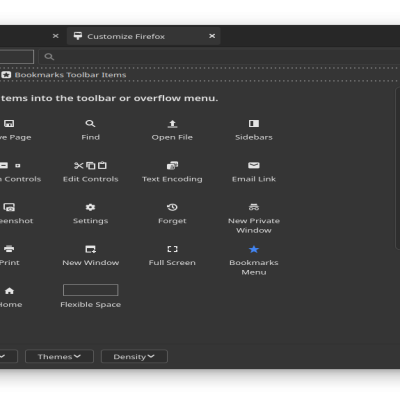Select the blue Bookmarks Menu star

coord(254,249)
